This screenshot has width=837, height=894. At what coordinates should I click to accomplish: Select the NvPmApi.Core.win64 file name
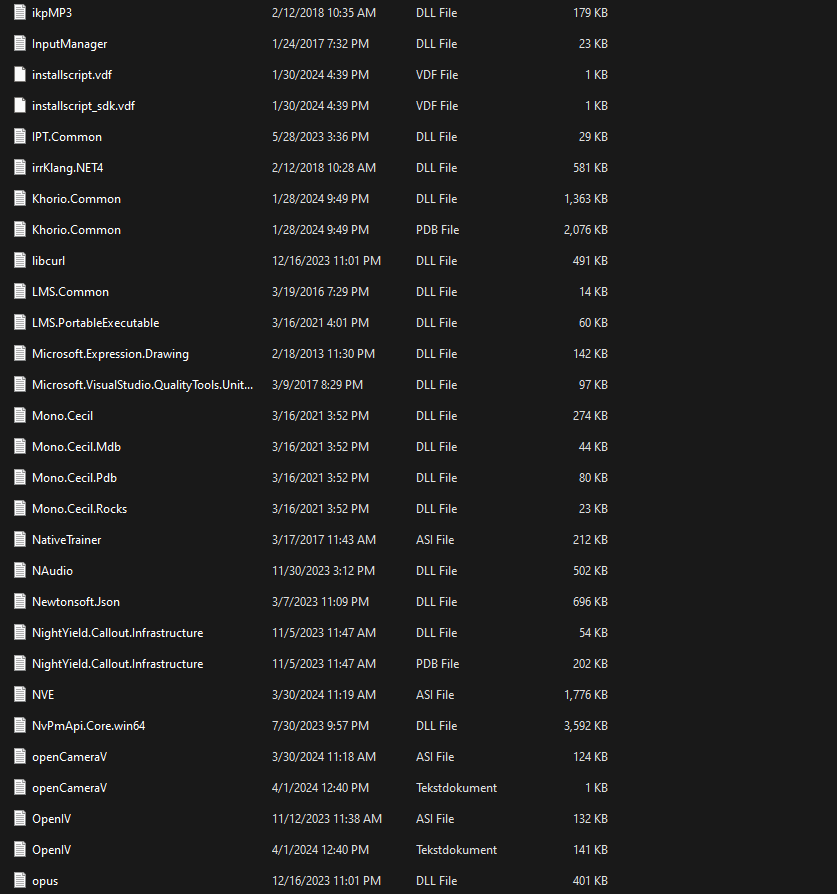(x=88, y=726)
